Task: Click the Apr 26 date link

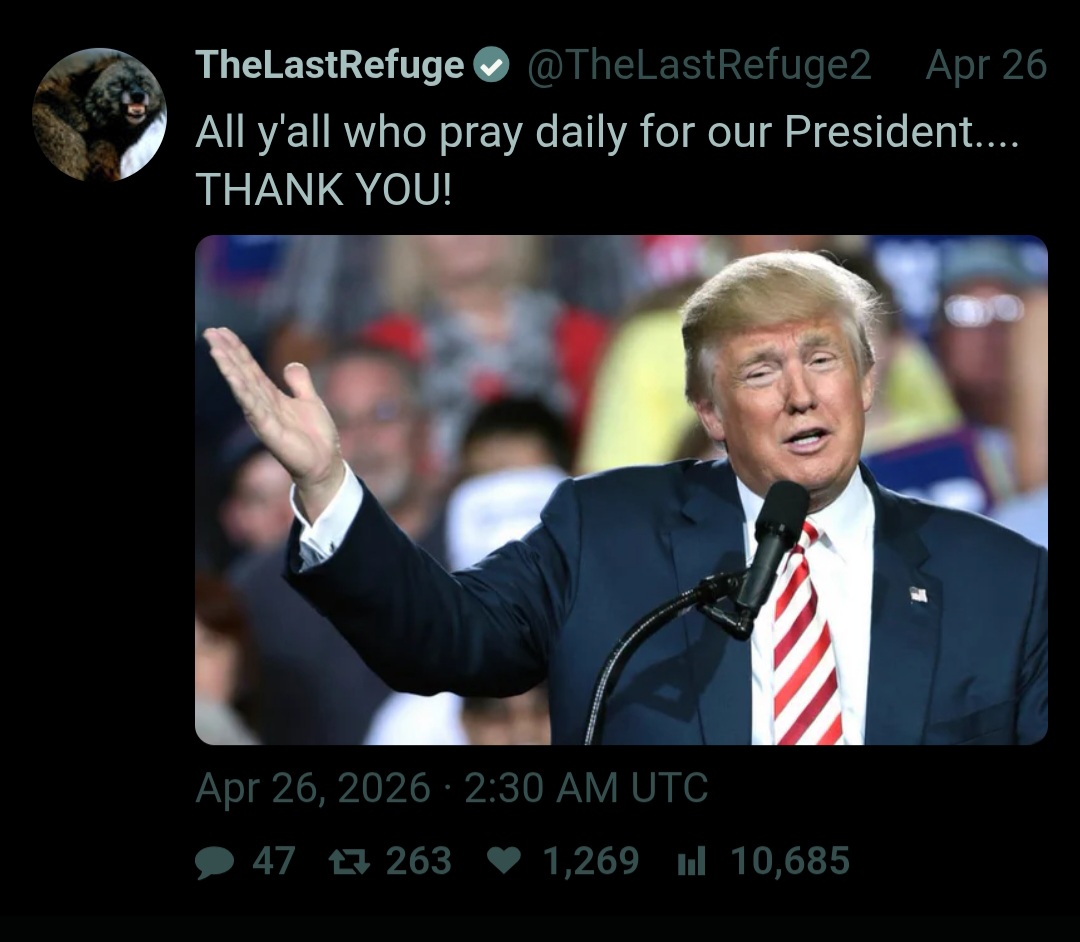Action: 986,66
